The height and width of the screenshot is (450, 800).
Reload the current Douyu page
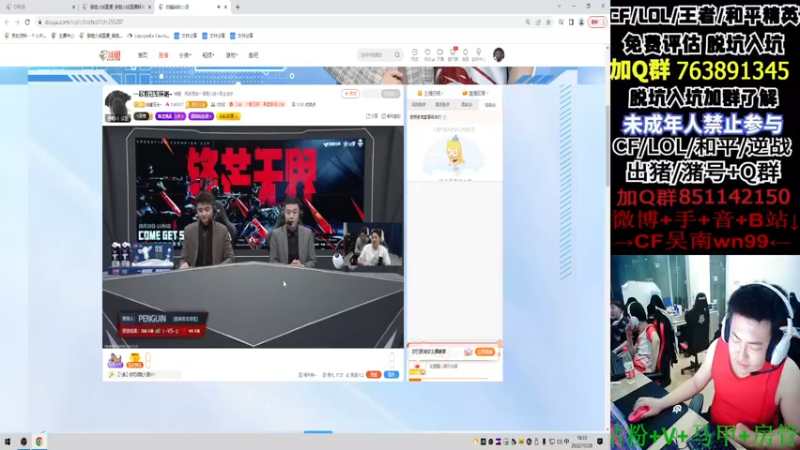click(x=27, y=22)
